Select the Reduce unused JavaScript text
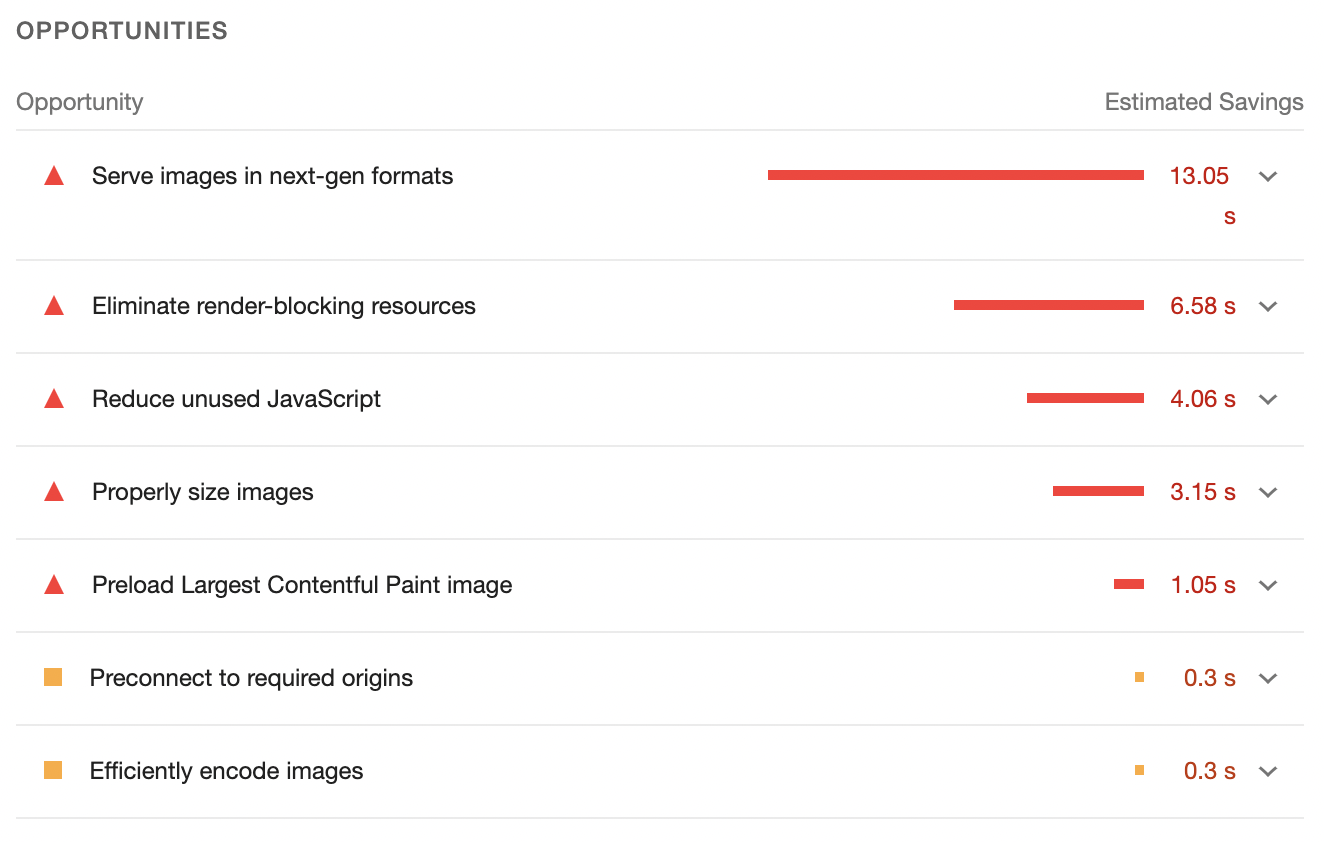Viewport: 1324px width, 842px height. coord(236,399)
